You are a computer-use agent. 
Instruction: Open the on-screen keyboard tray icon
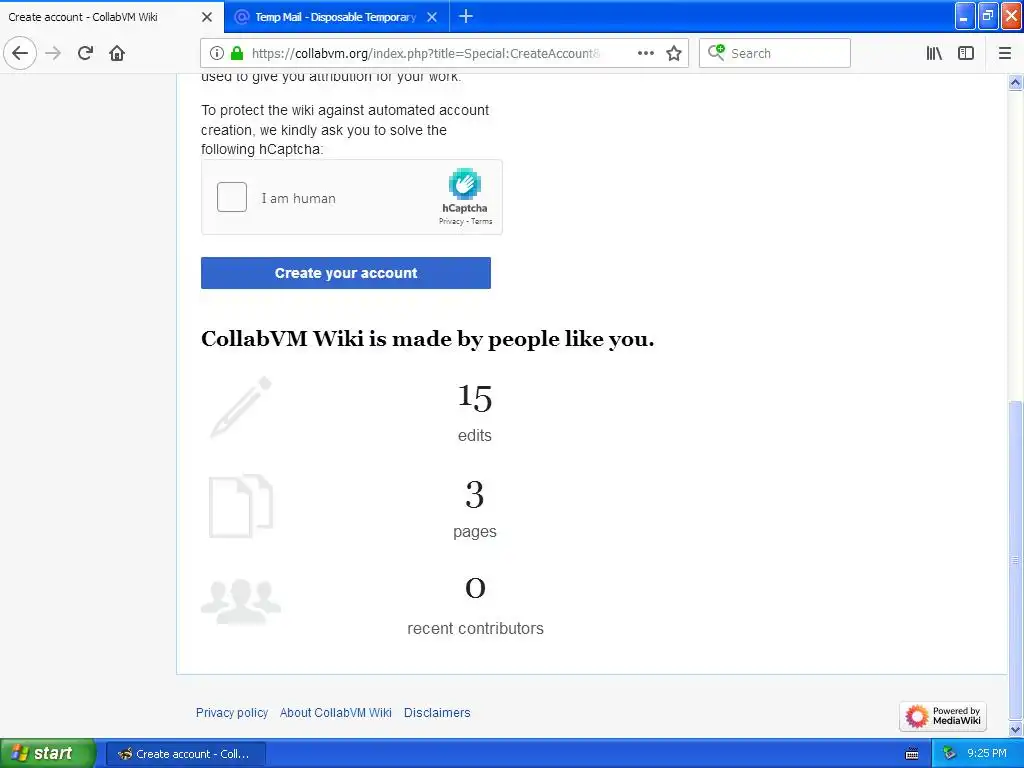[912, 754]
